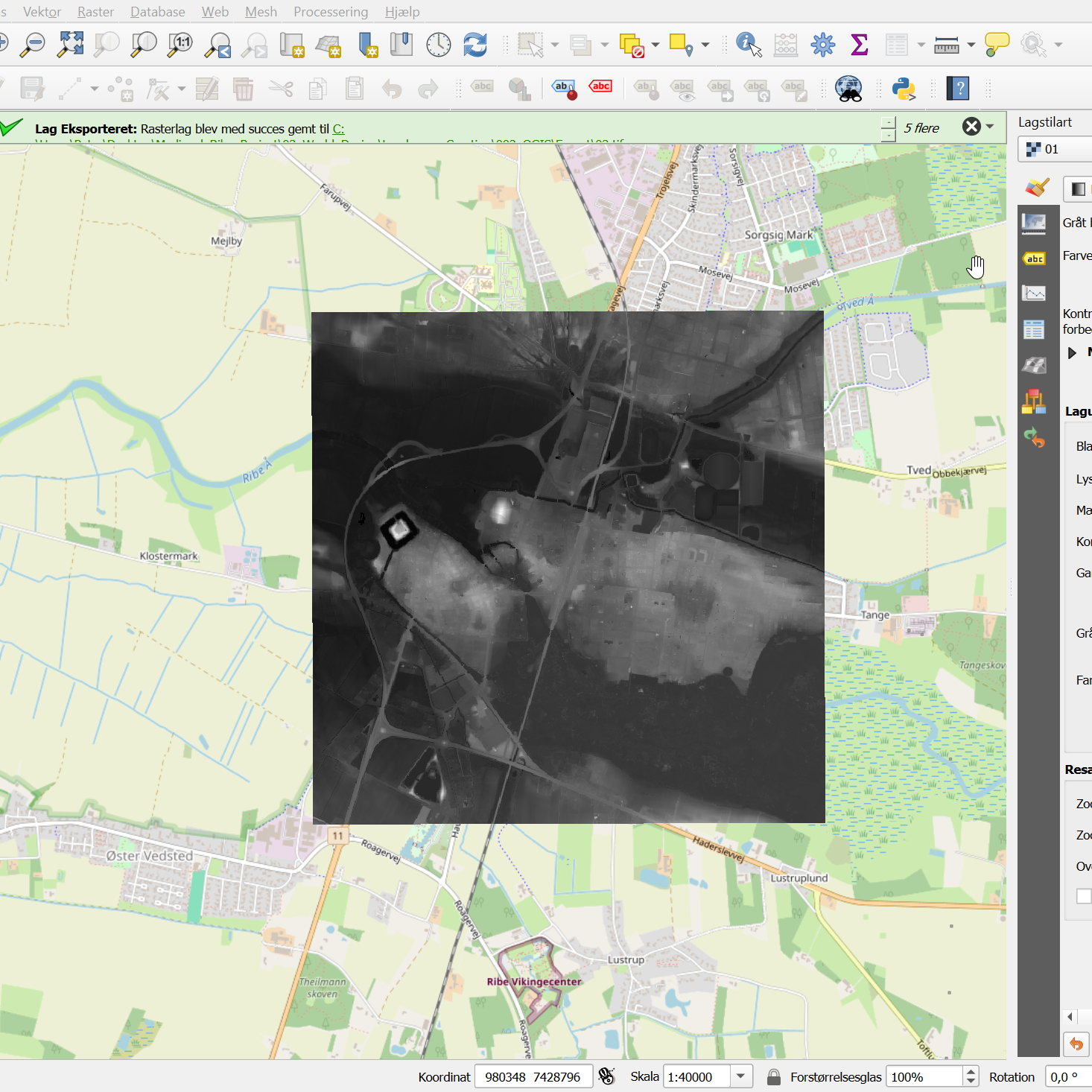Open Select by Location tool
Screen dimensions: 1092x1092
(681, 45)
